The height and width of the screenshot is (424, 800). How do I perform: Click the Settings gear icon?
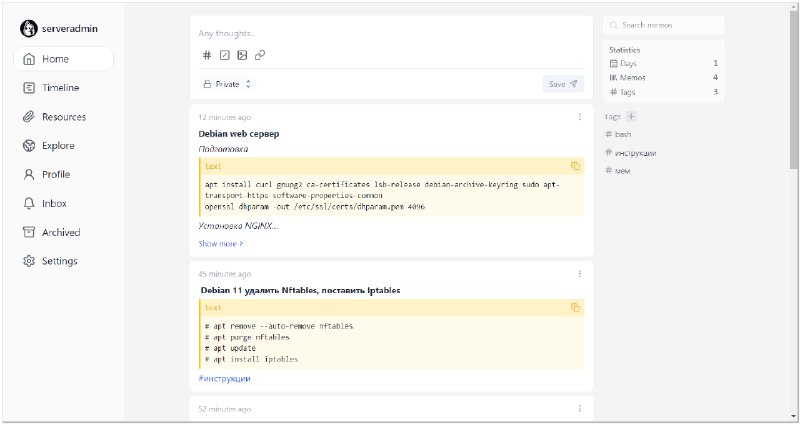(x=29, y=261)
